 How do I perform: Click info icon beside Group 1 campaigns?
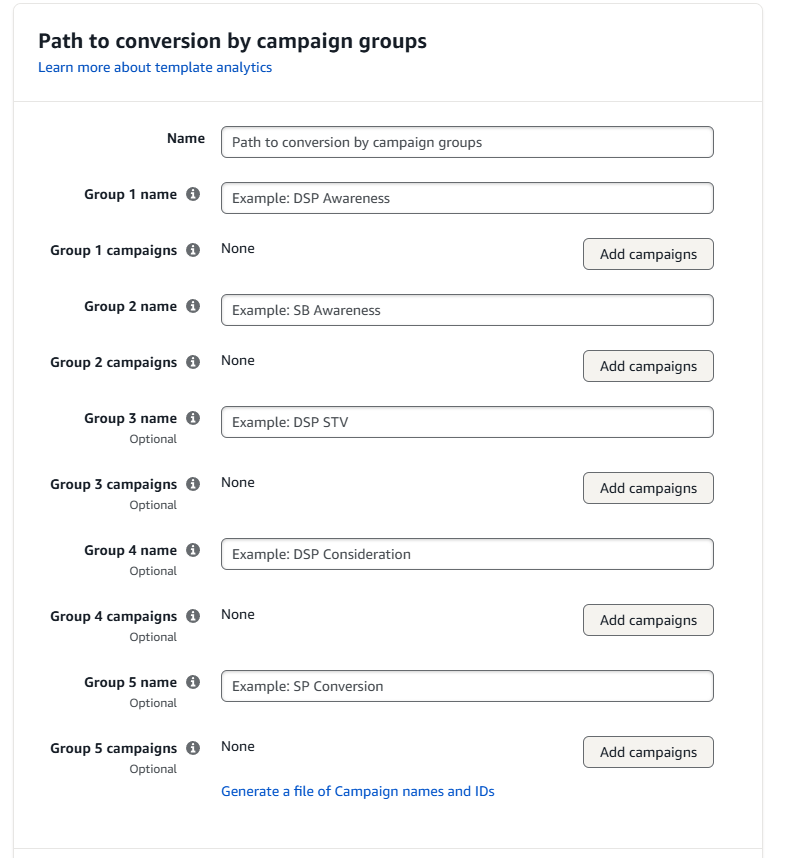point(193,251)
